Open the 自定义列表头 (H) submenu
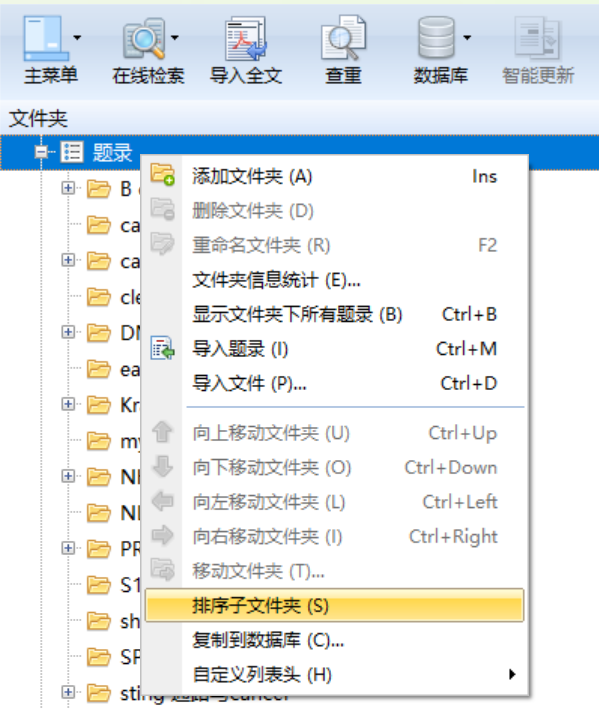 335,675
